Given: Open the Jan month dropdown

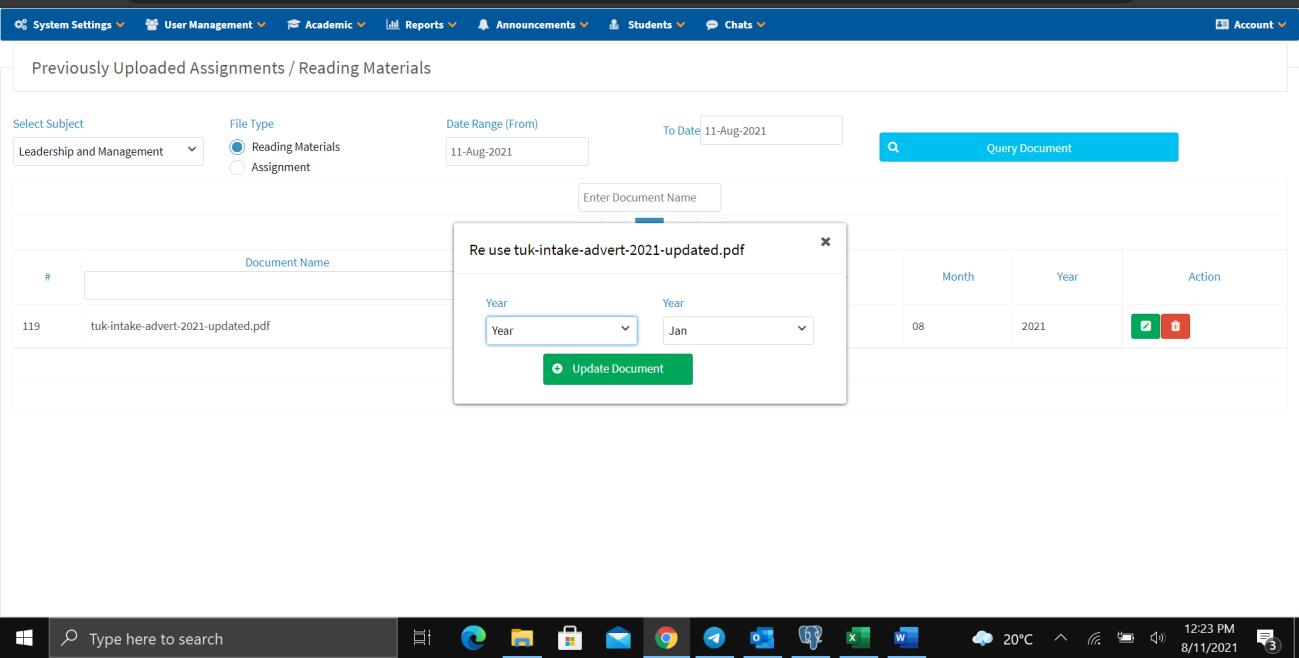Looking at the screenshot, I should point(738,330).
